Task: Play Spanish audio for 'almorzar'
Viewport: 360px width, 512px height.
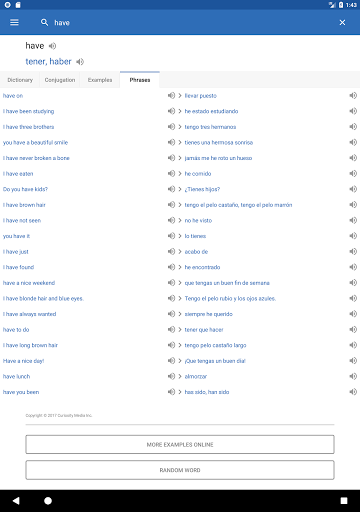Action: tap(353, 376)
